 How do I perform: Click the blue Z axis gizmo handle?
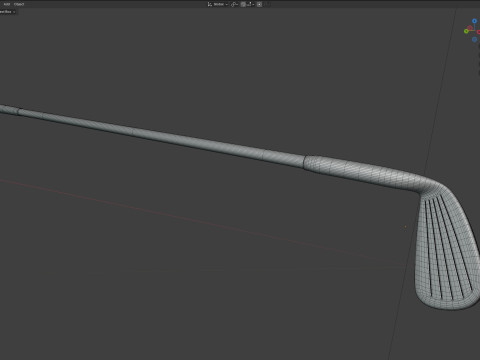[474, 21]
